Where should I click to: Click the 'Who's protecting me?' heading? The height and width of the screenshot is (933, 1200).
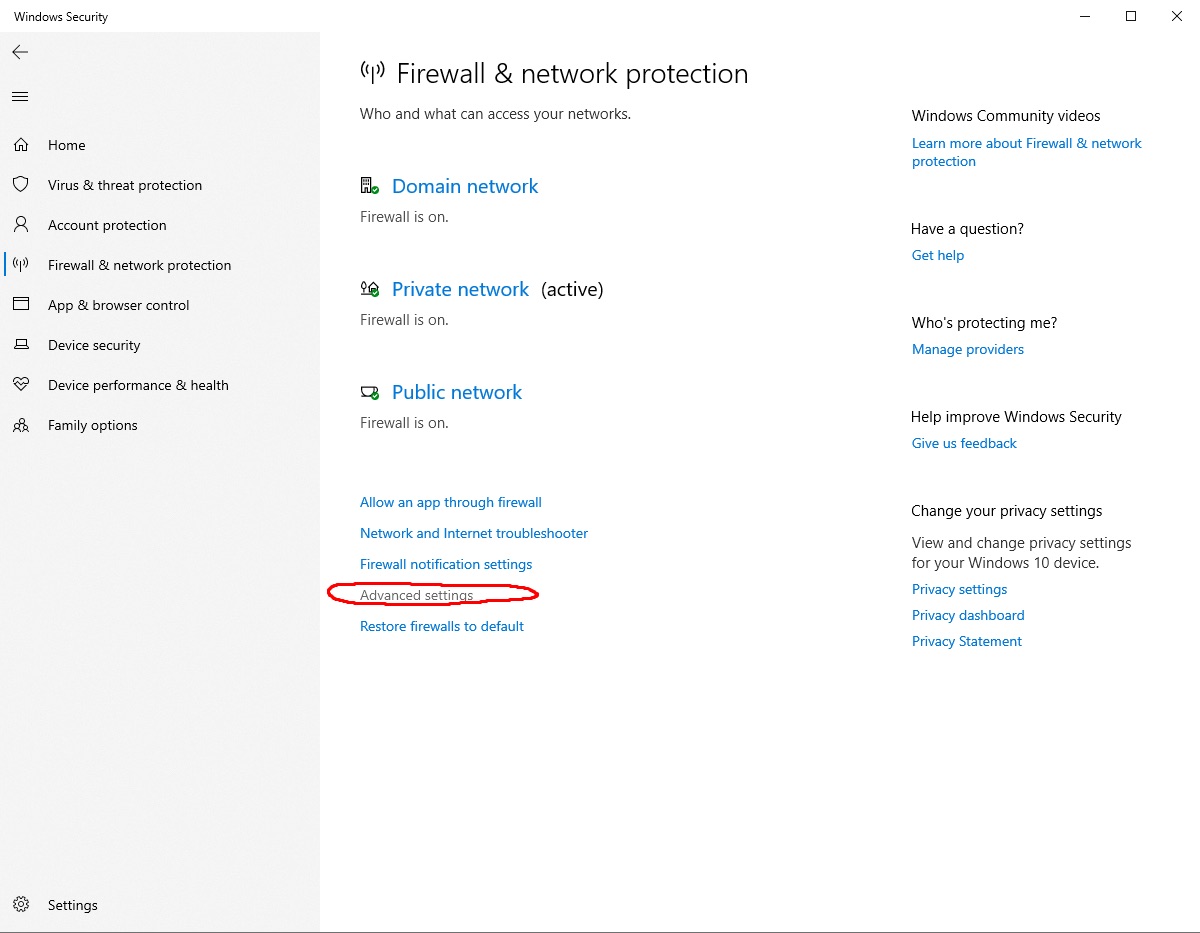[984, 323]
